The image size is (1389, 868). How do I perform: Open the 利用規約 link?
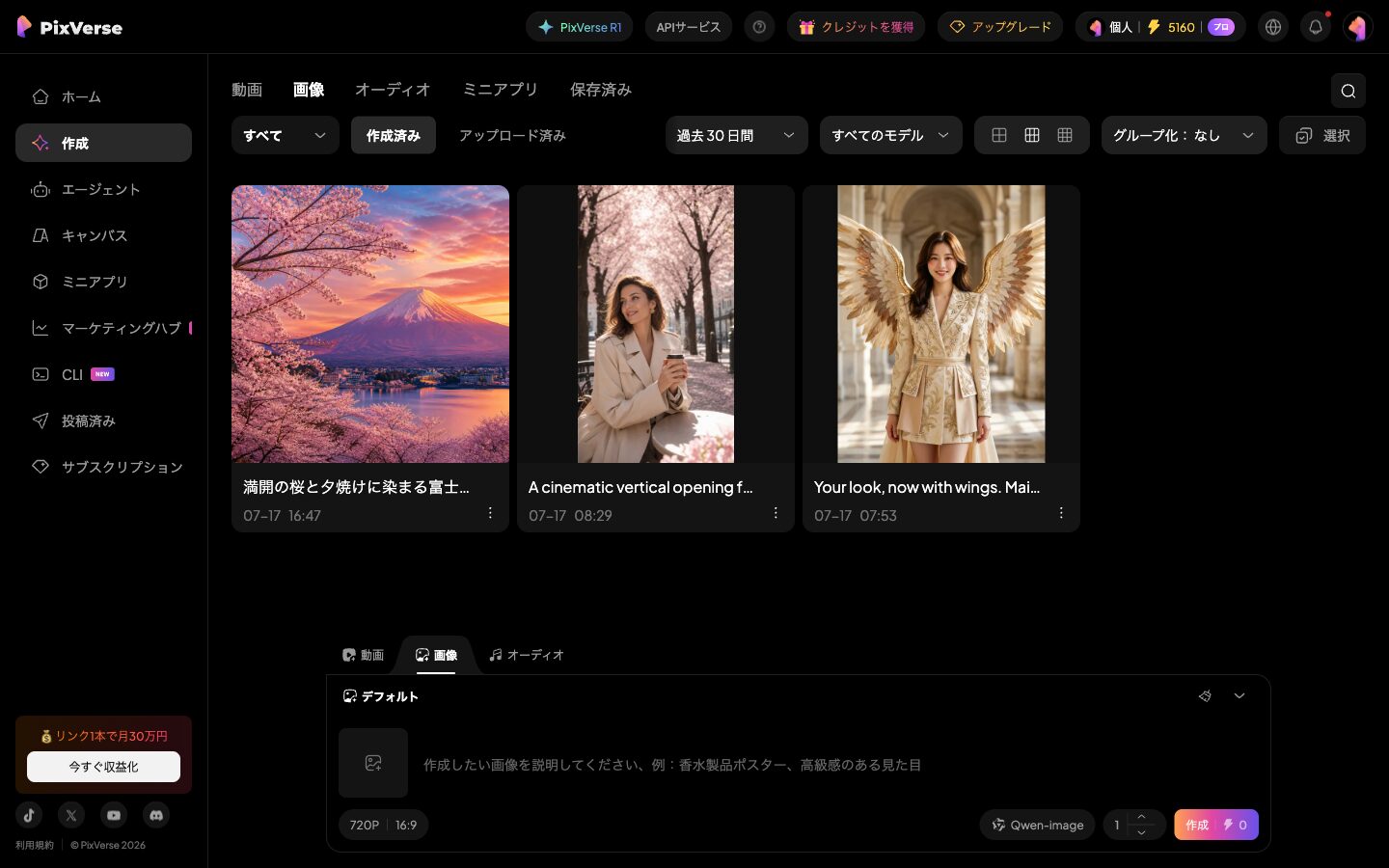point(35,845)
